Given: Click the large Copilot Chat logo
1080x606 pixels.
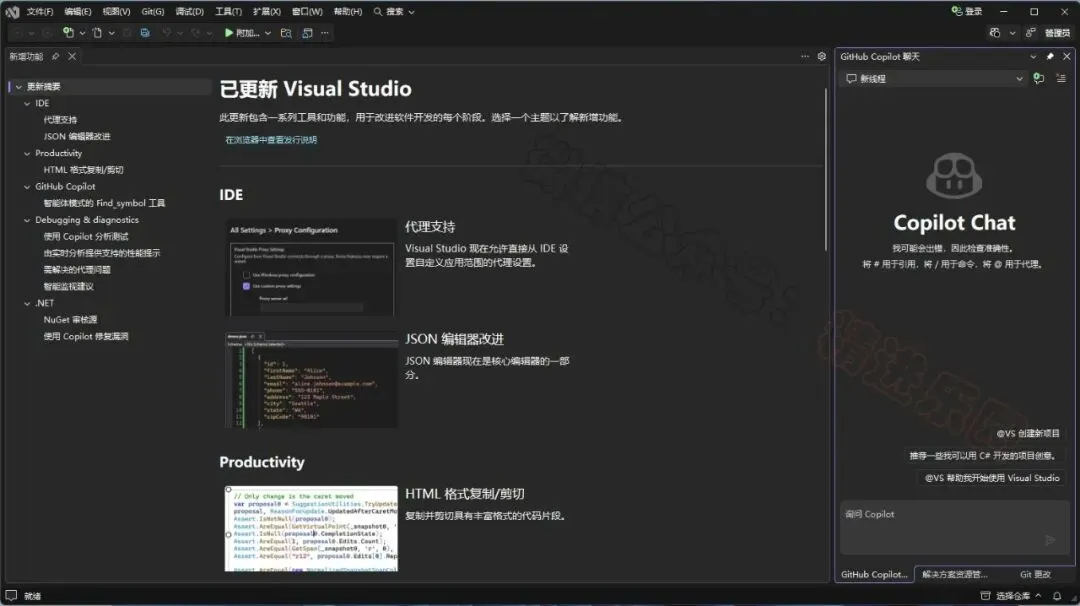Looking at the screenshot, I should click(x=954, y=175).
